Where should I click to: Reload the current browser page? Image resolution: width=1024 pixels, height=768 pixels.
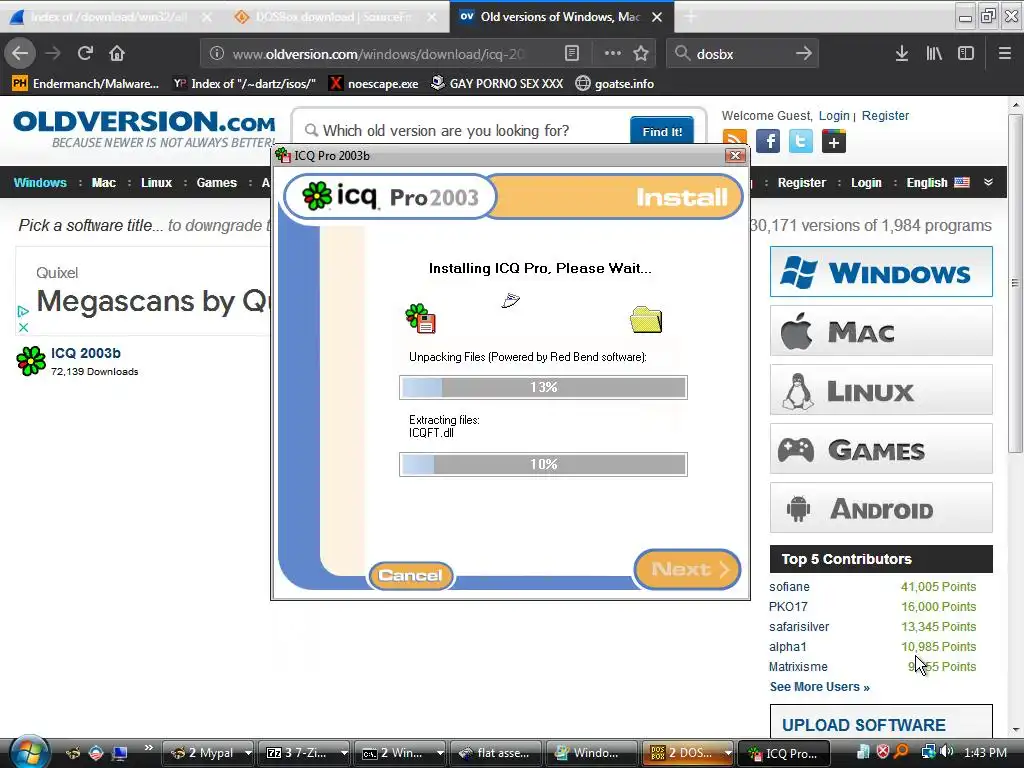[85, 54]
